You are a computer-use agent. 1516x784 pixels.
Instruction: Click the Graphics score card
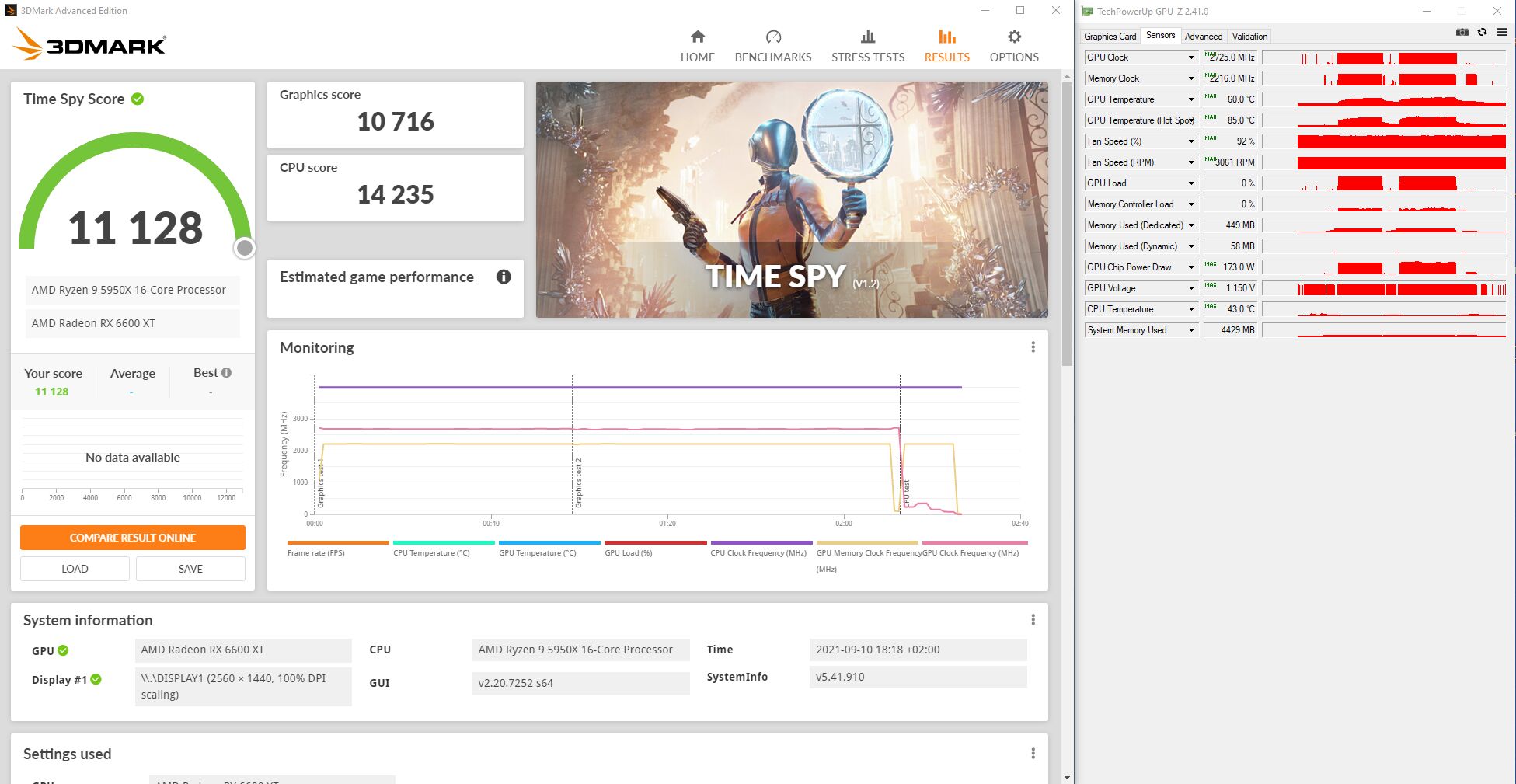click(x=396, y=115)
